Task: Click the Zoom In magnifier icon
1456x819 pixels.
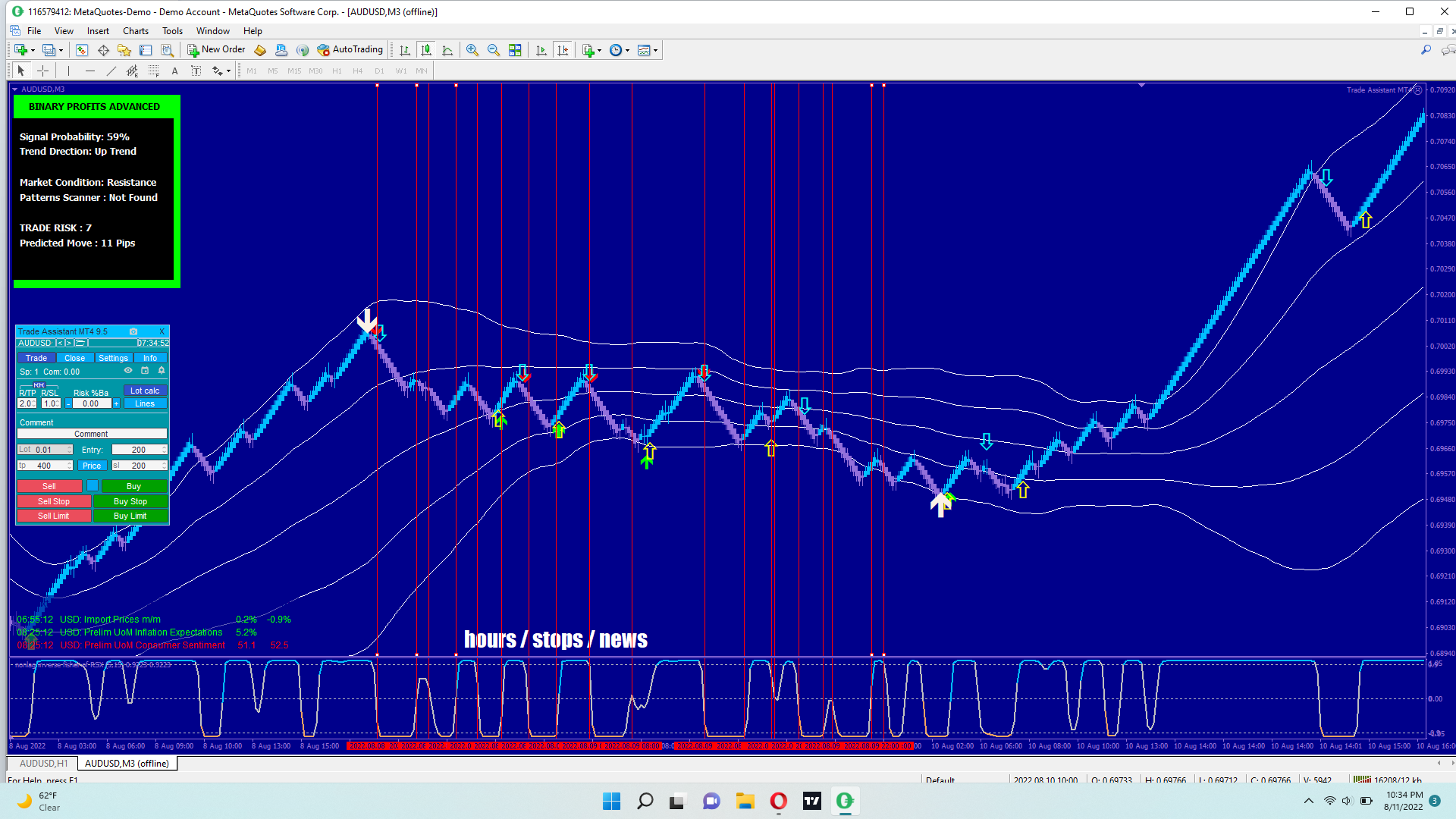Action: (x=472, y=50)
